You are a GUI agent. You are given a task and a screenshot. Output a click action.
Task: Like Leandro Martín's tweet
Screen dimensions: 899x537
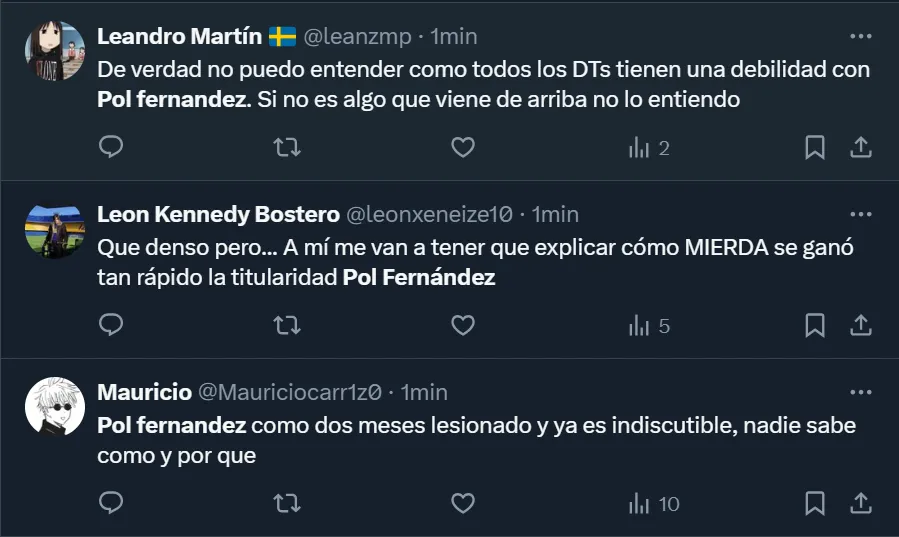point(462,148)
